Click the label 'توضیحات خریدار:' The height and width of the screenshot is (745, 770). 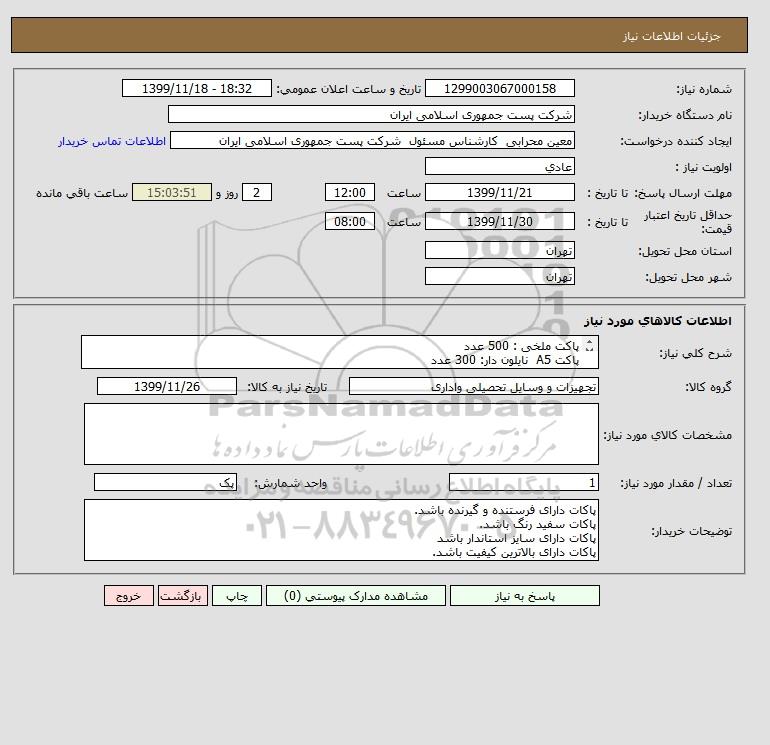point(691,531)
